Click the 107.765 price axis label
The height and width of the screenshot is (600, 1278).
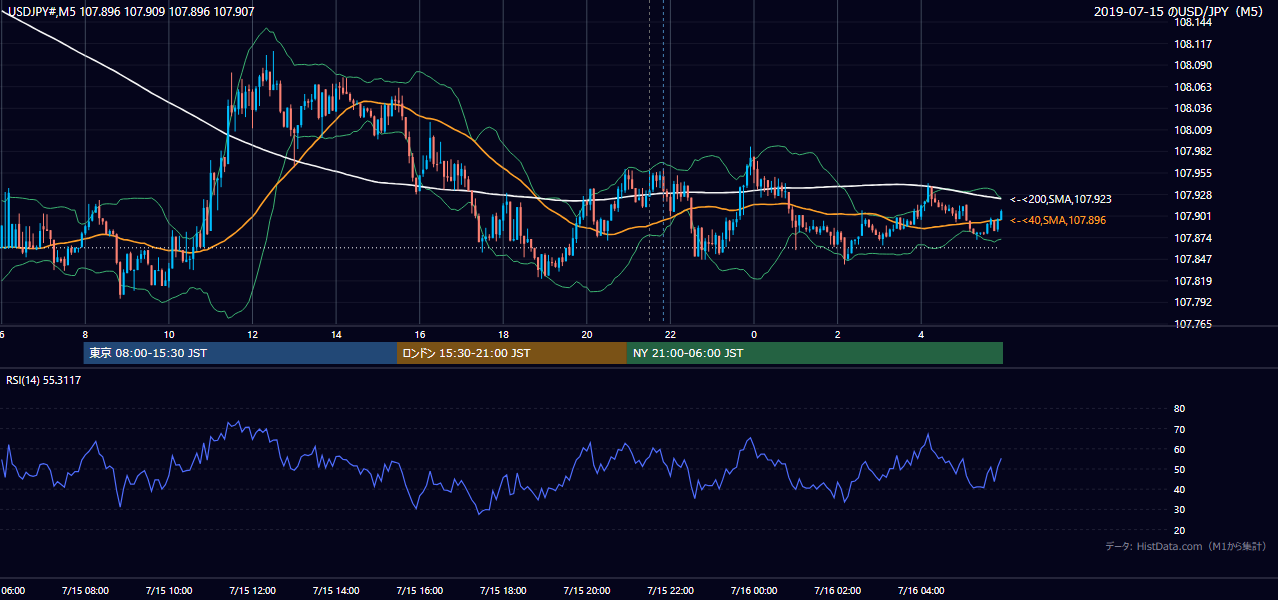point(1193,324)
